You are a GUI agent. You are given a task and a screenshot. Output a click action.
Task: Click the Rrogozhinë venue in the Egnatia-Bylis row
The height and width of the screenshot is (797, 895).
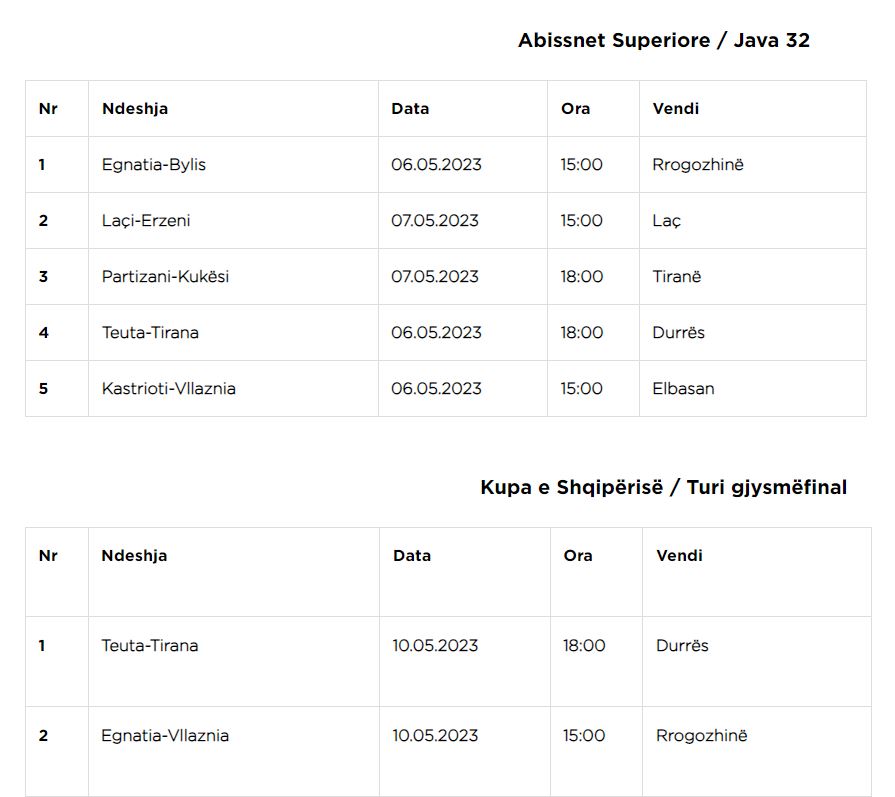tap(698, 164)
